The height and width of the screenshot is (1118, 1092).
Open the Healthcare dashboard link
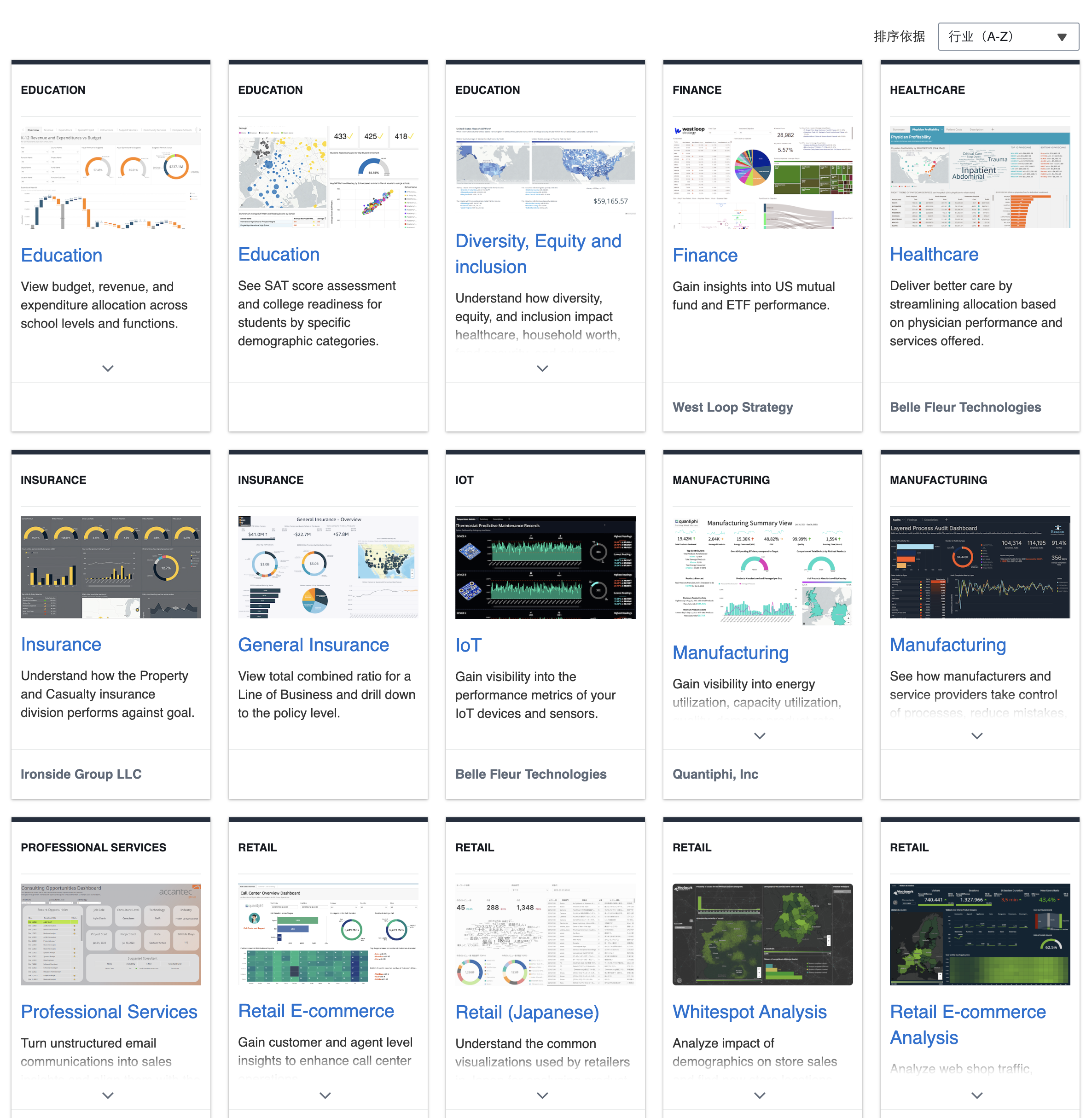pos(934,255)
